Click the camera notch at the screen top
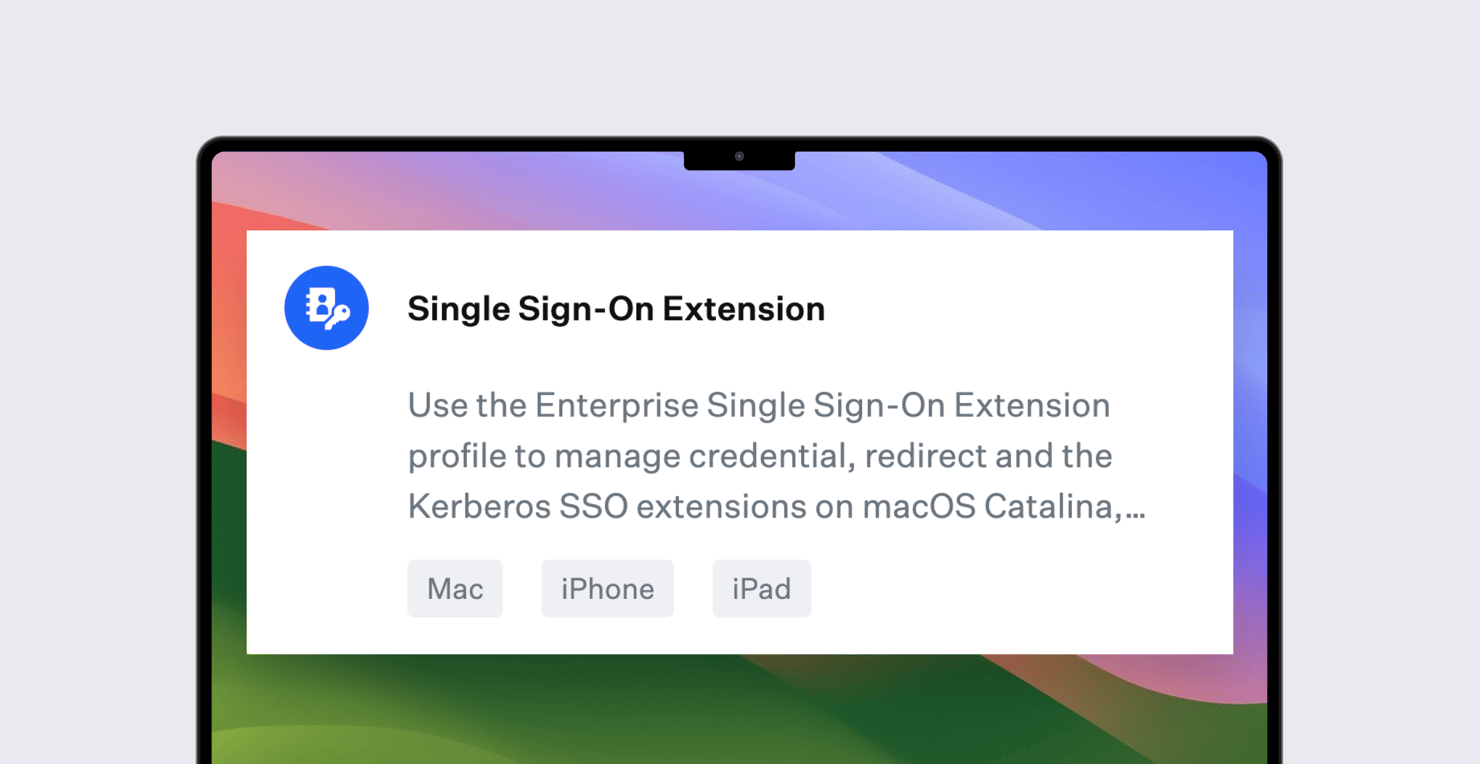Viewport: 1480px width, 764px height. (739, 158)
